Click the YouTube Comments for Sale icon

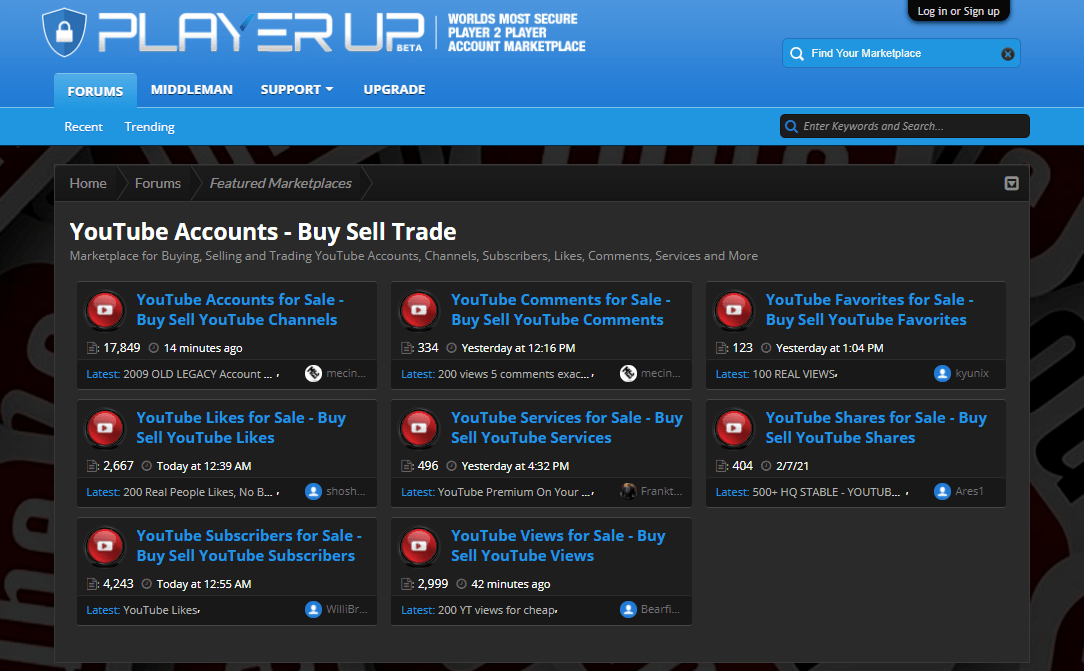pyautogui.click(x=420, y=310)
